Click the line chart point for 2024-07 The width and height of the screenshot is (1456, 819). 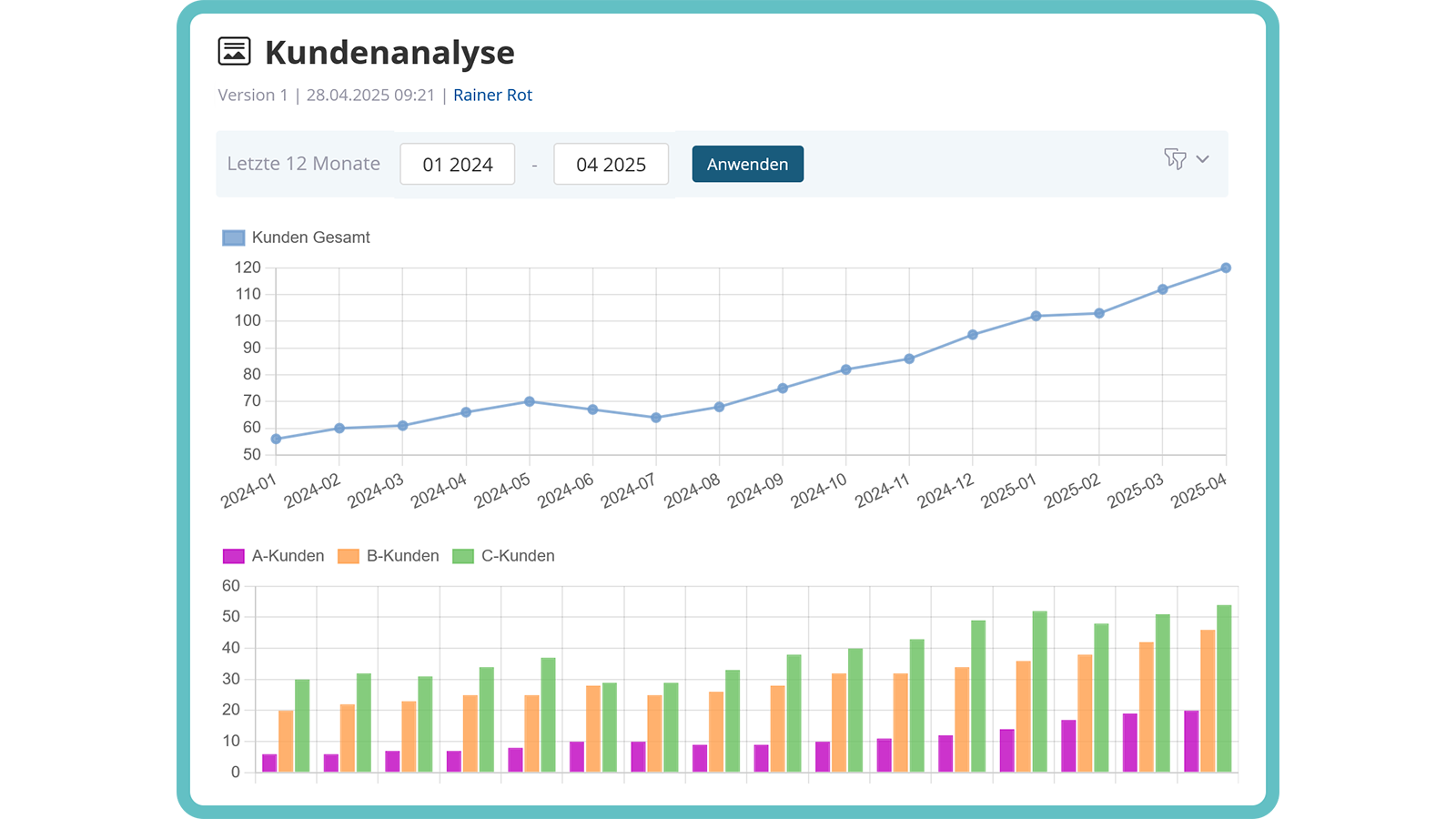pyautogui.click(x=656, y=418)
